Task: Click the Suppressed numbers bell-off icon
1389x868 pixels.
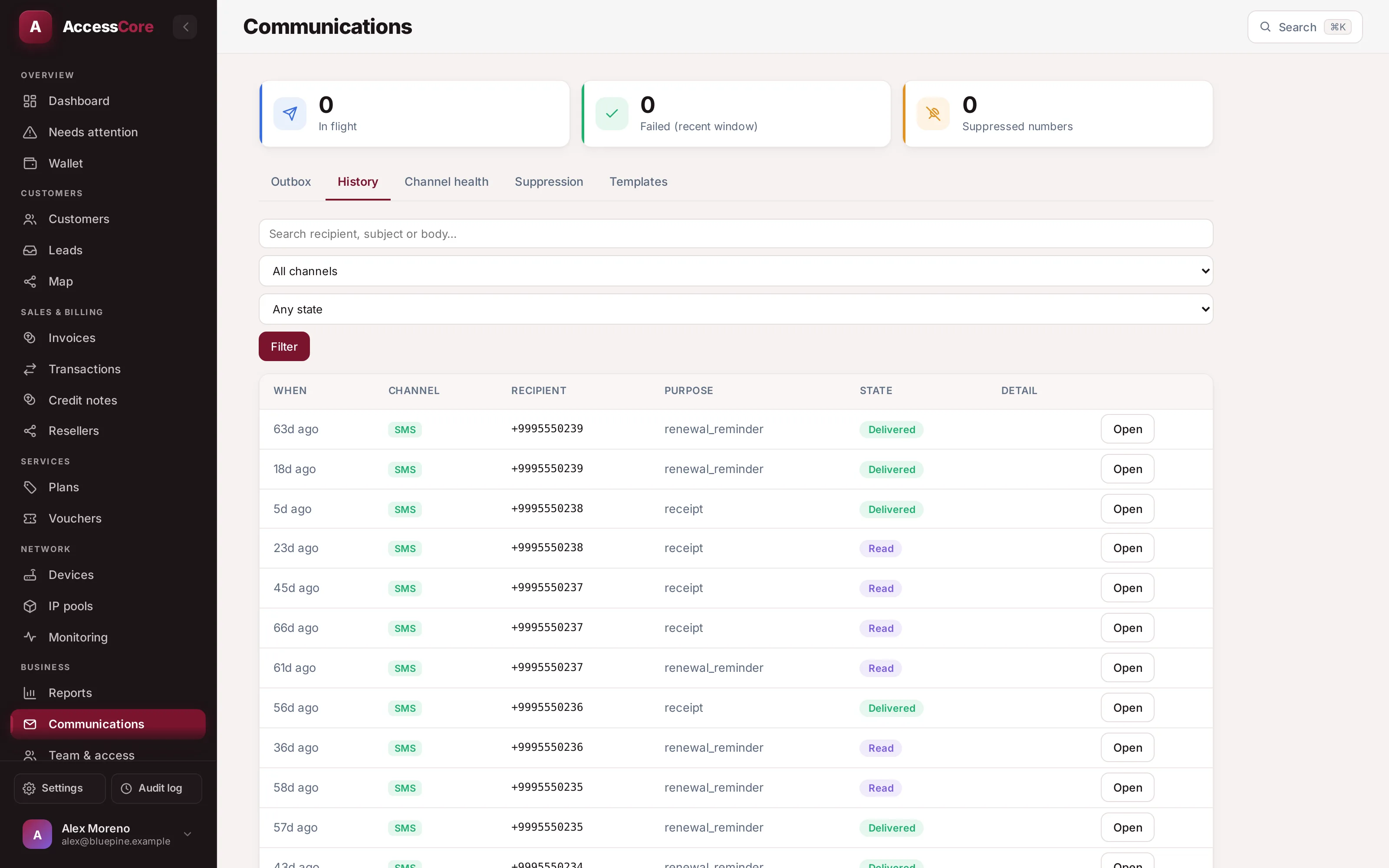Action: pyautogui.click(x=933, y=114)
